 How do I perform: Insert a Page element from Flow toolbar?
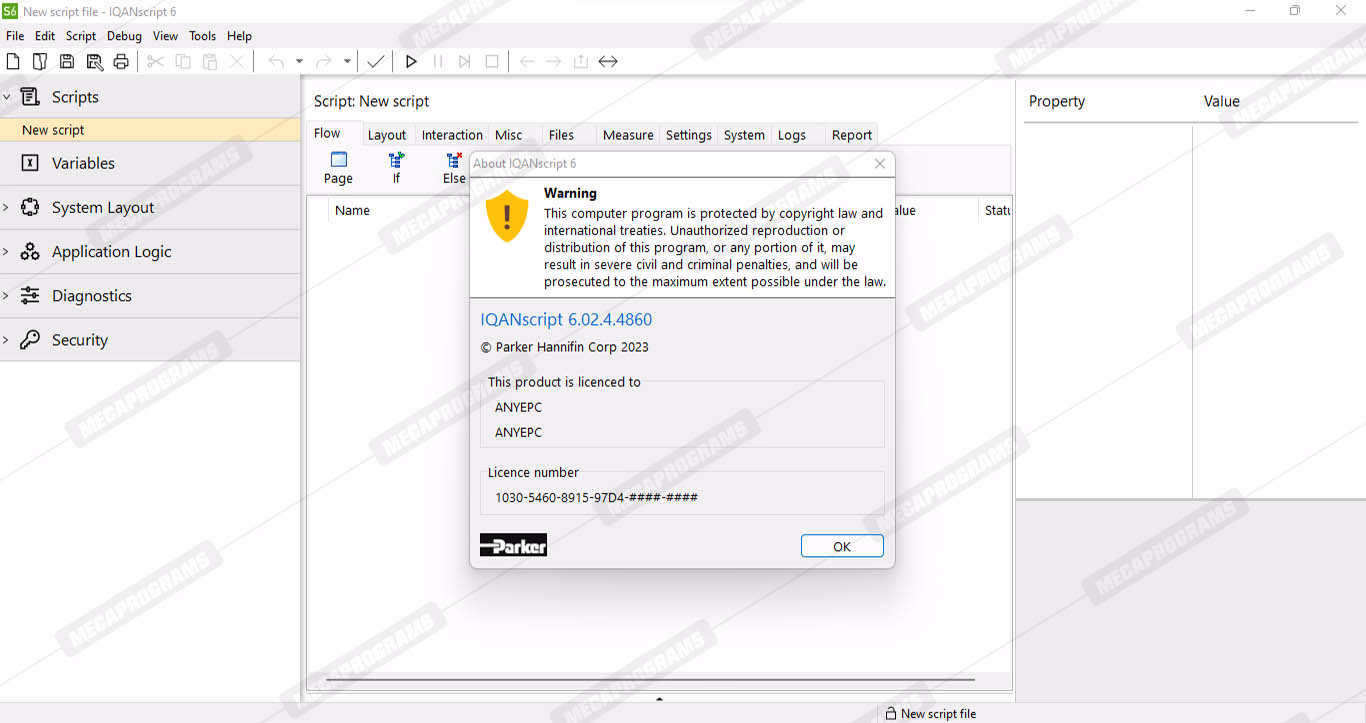[338, 167]
